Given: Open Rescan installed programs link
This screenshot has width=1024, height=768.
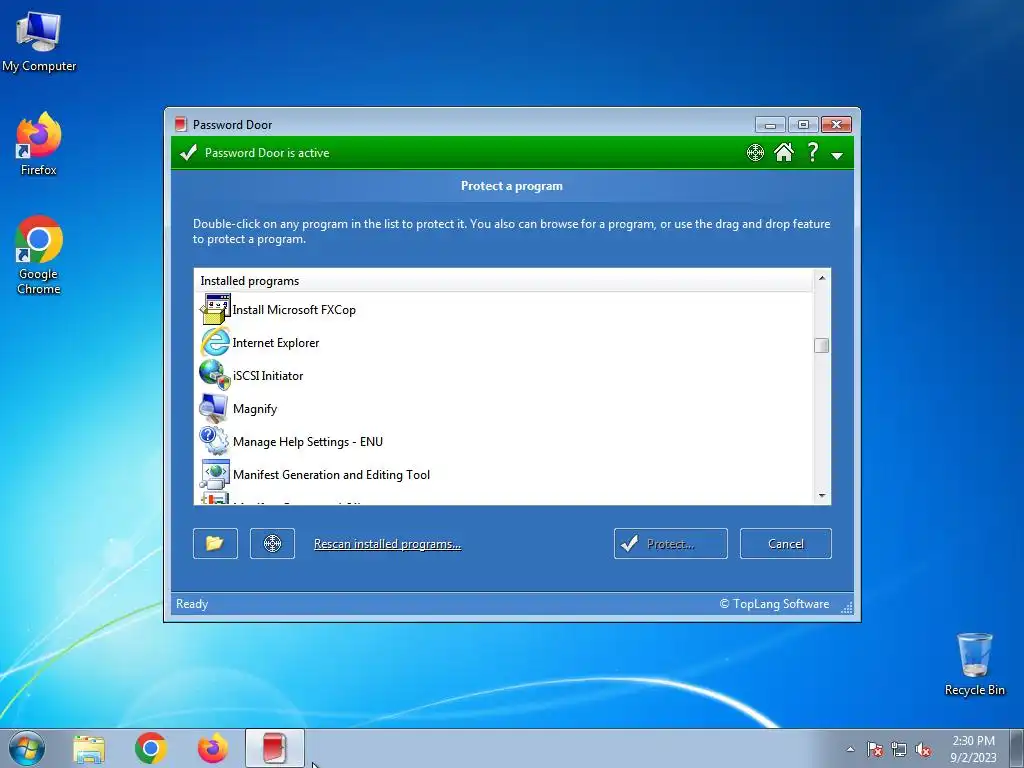Looking at the screenshot, I should click(x=387, y=544).
